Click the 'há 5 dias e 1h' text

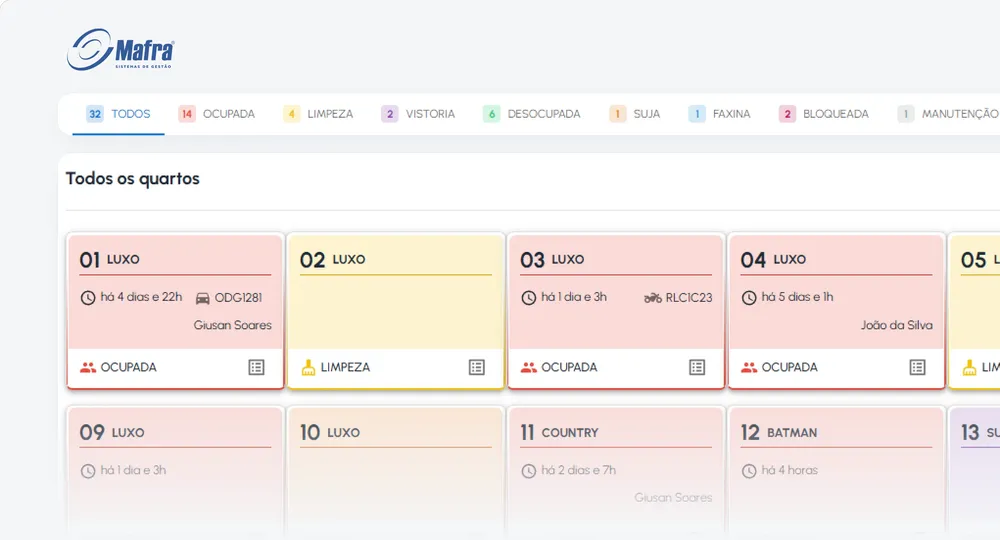point(797,297)
